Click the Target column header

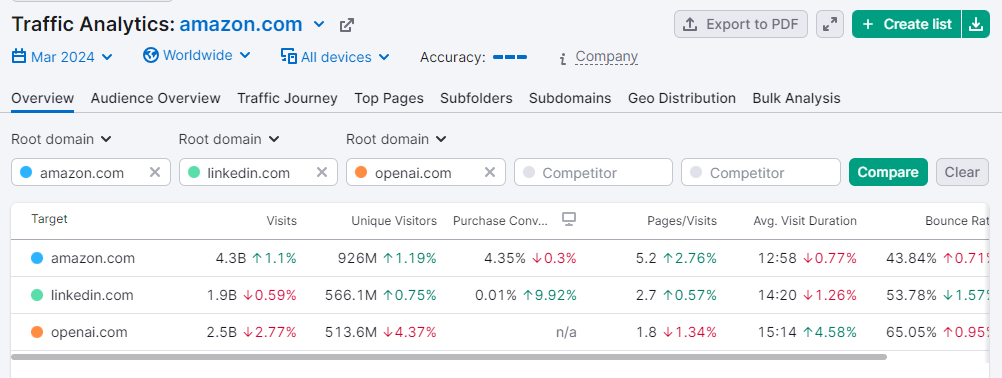[x=49, y=219]
